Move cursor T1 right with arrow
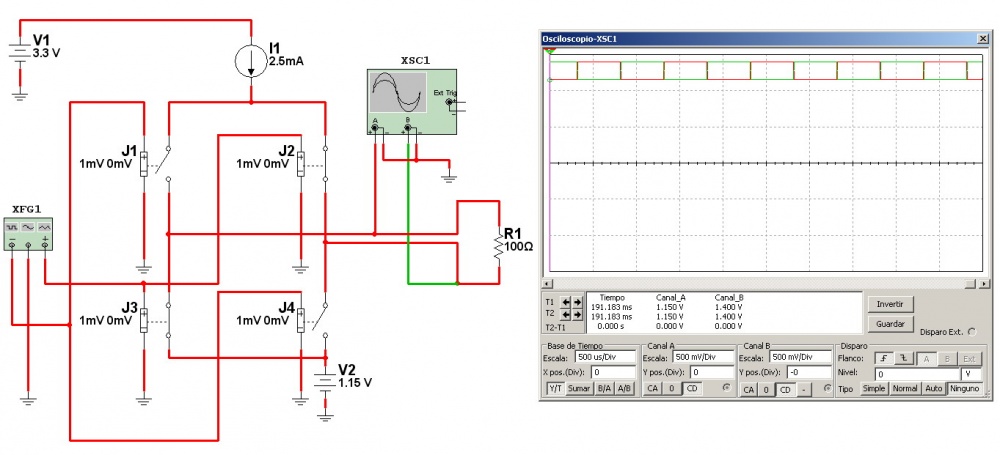The height and width of the screenshot is (455, 1000). point(577,302)
